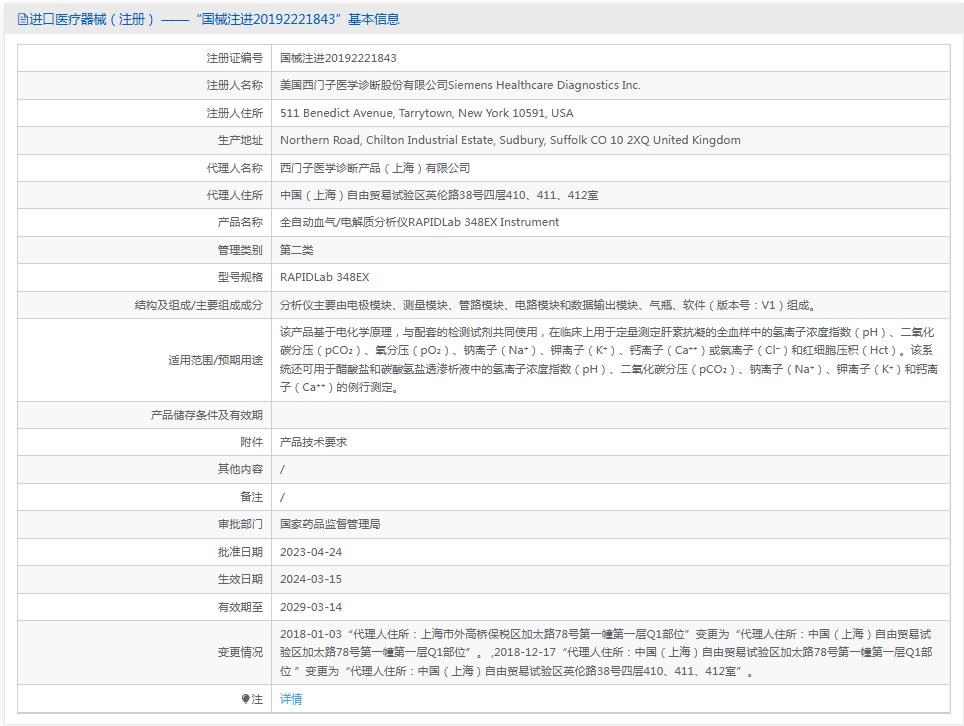
Task: Click the 变更情况 label
Action: 240,652
